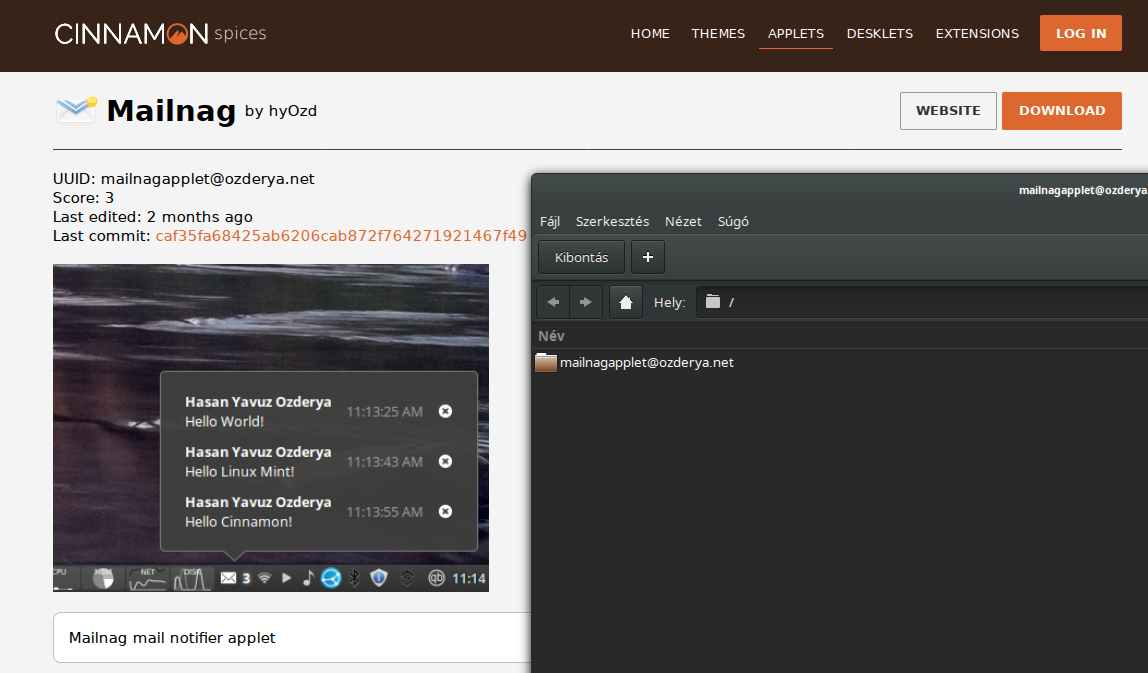Open the DESKLETS page

pos(880,34)
